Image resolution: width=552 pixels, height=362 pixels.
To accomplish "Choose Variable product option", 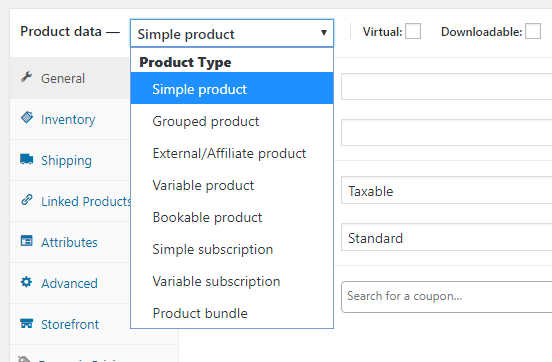I will point(232,185).
